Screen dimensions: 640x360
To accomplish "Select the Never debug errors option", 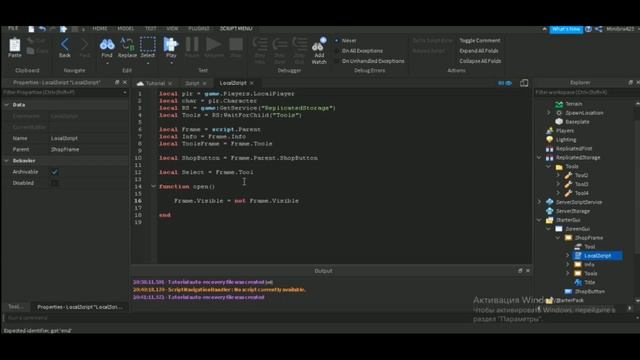I will pyautogui.click(x=346, y=40).
